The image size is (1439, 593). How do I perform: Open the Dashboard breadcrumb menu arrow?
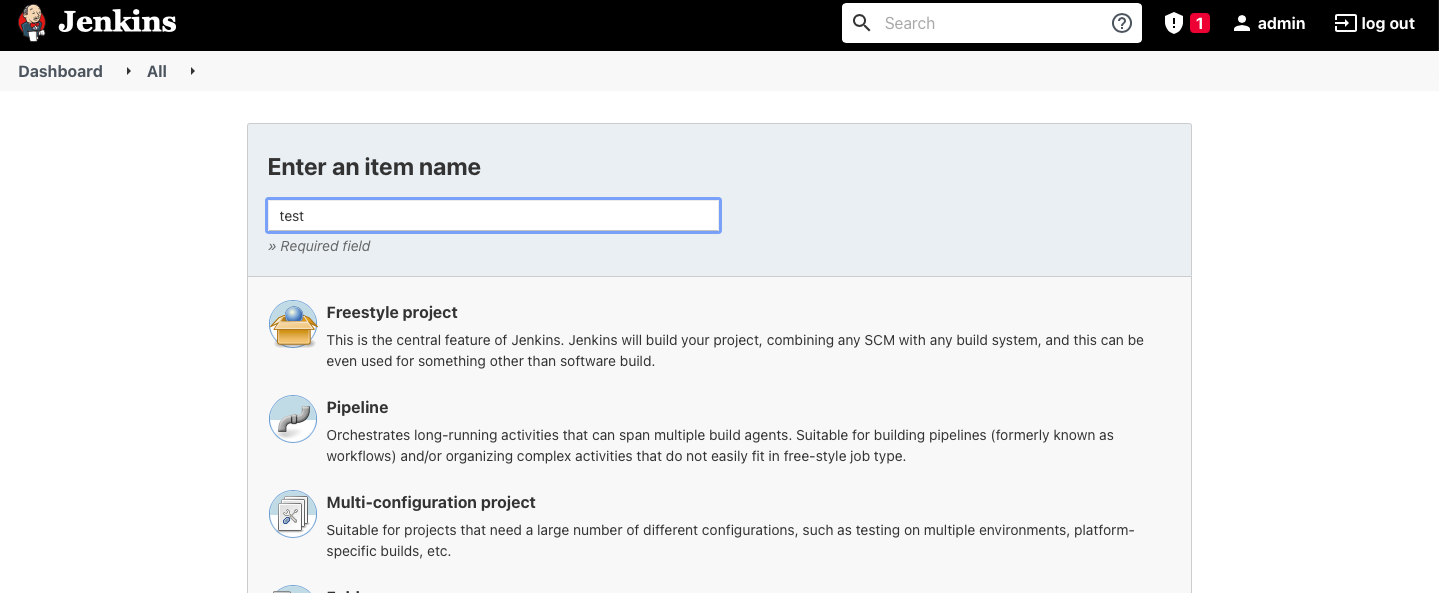pyautogui.click(x=127, y=72)
